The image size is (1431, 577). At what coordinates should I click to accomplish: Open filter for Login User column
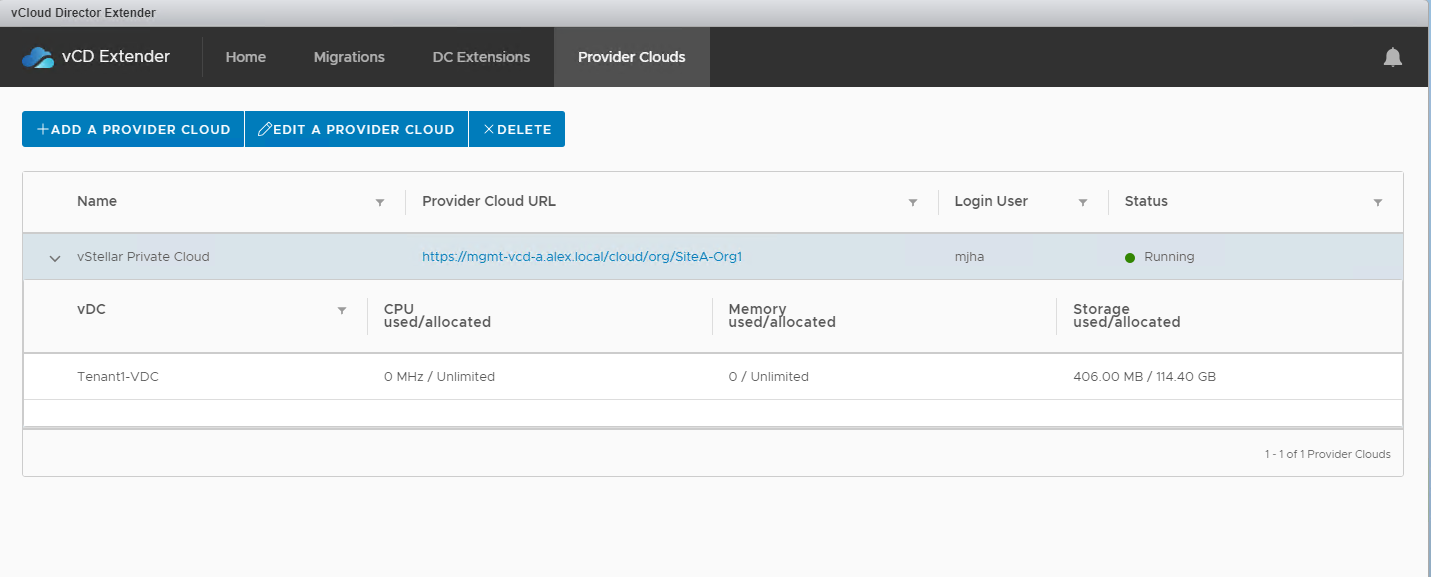tap(1082, 202)
